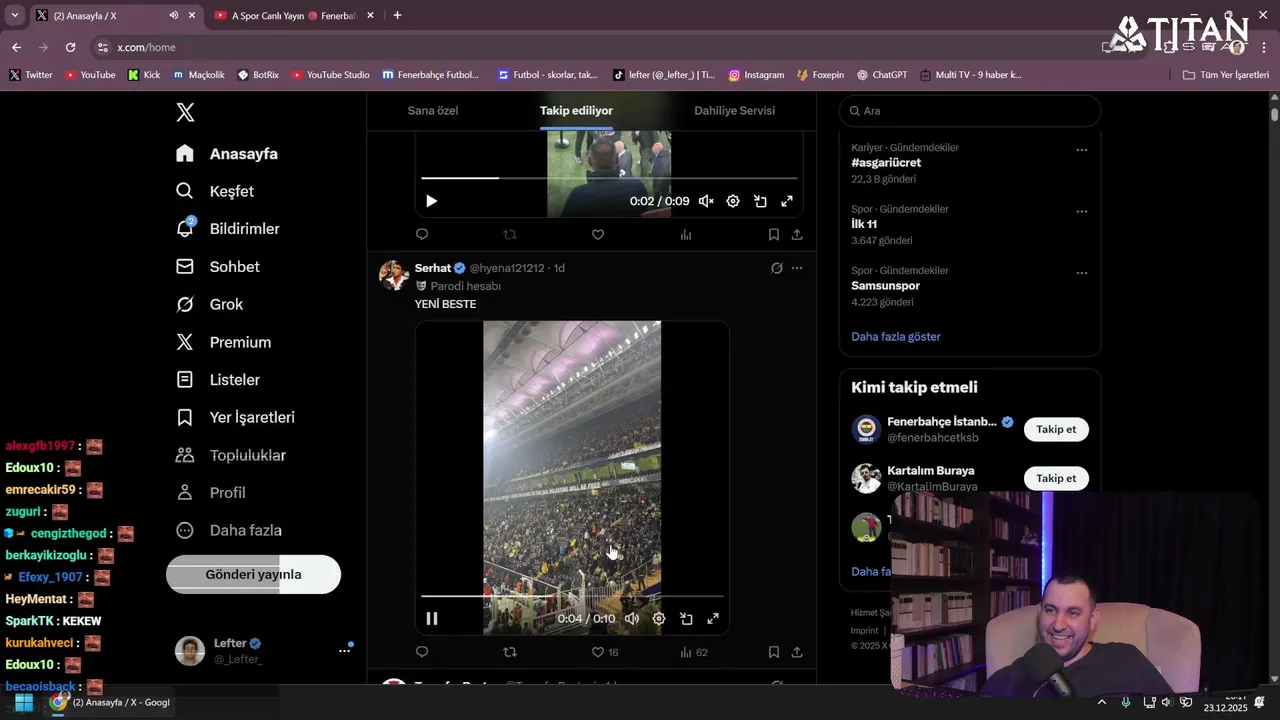
Task: Open Lefter account switcher menu
Action: (x=264, y=650)
